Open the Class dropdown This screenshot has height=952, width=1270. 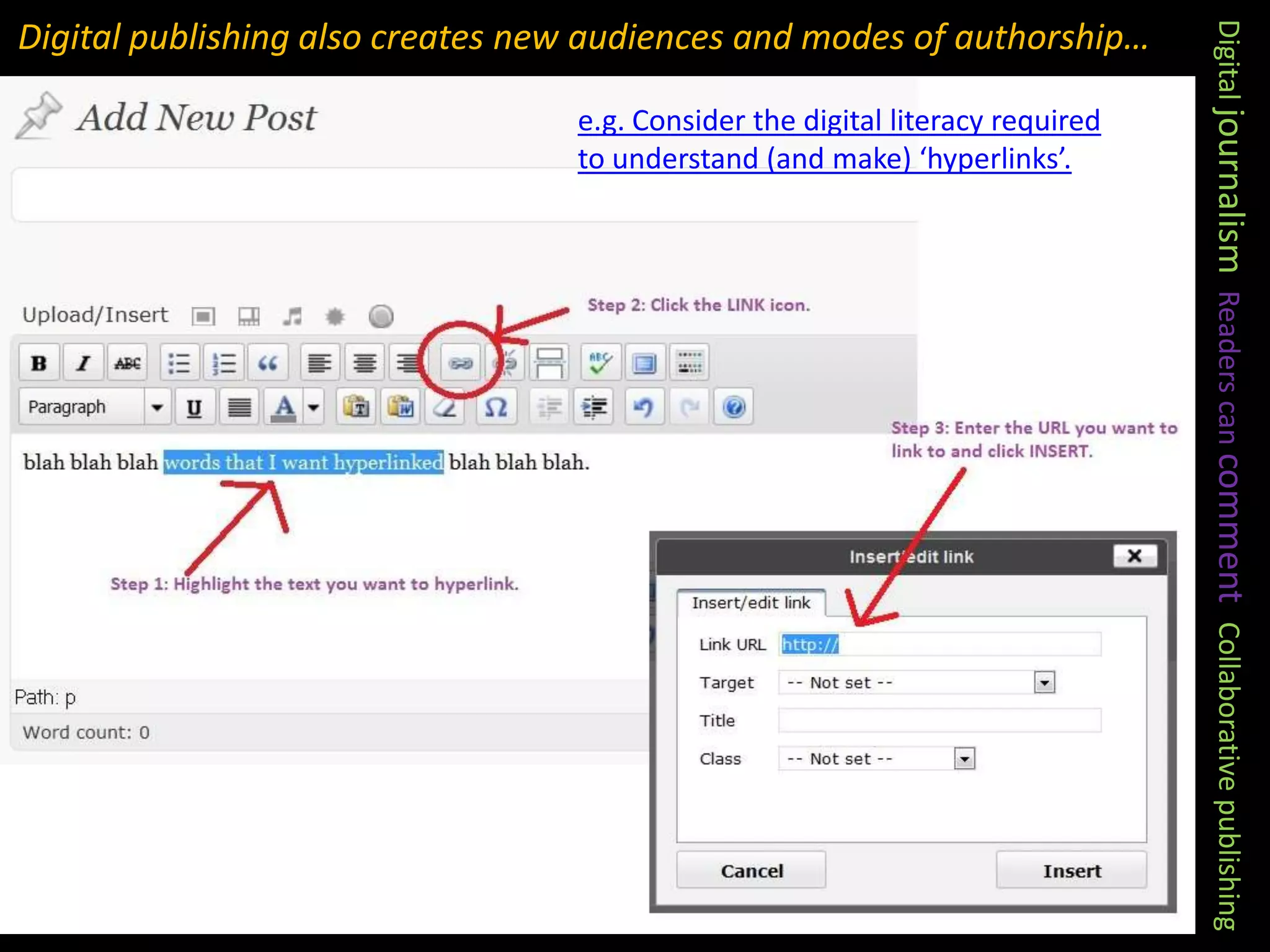877,759
